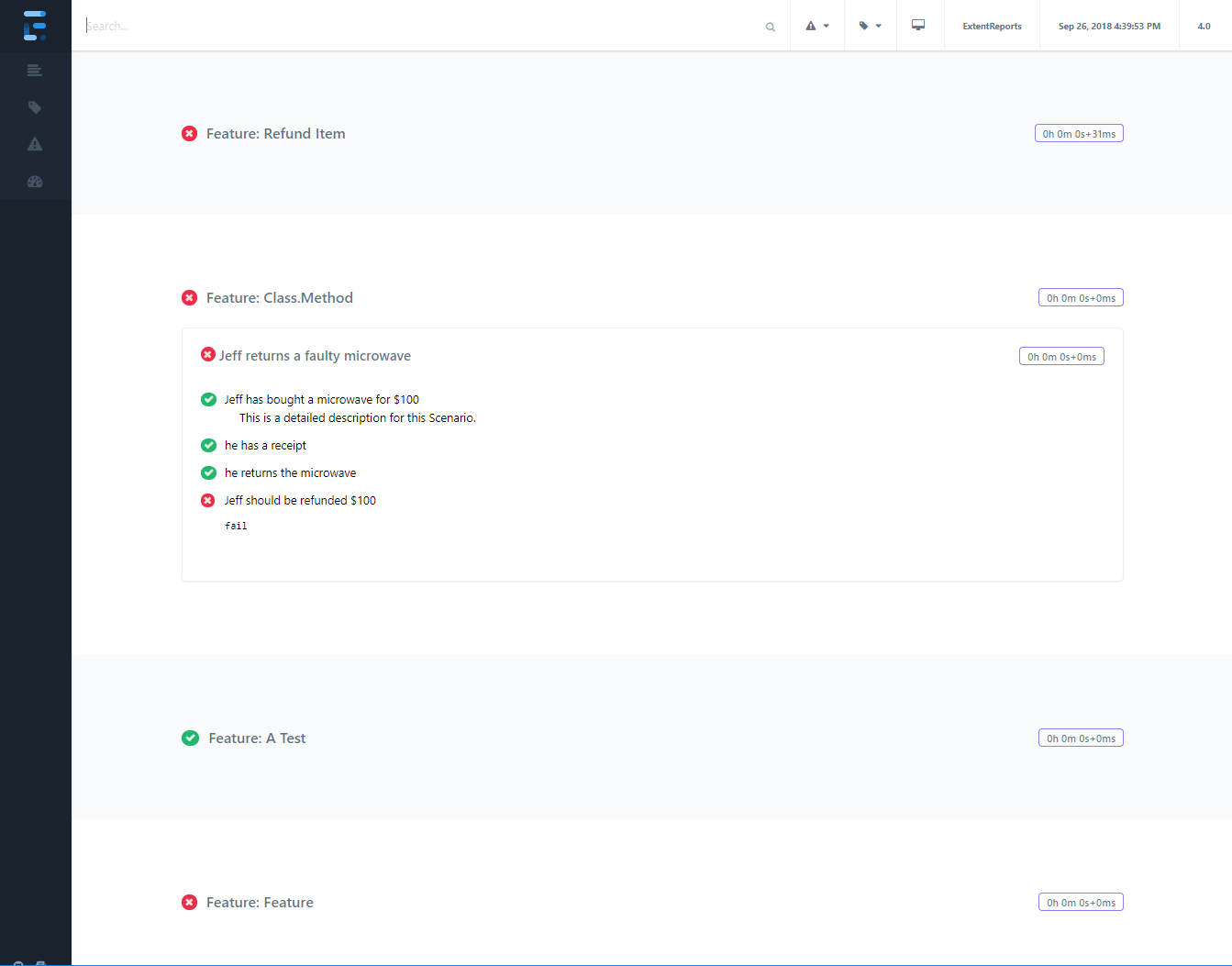Click the monitor icon in top bar
1232x966 pixels.
[x=918, y=26]
